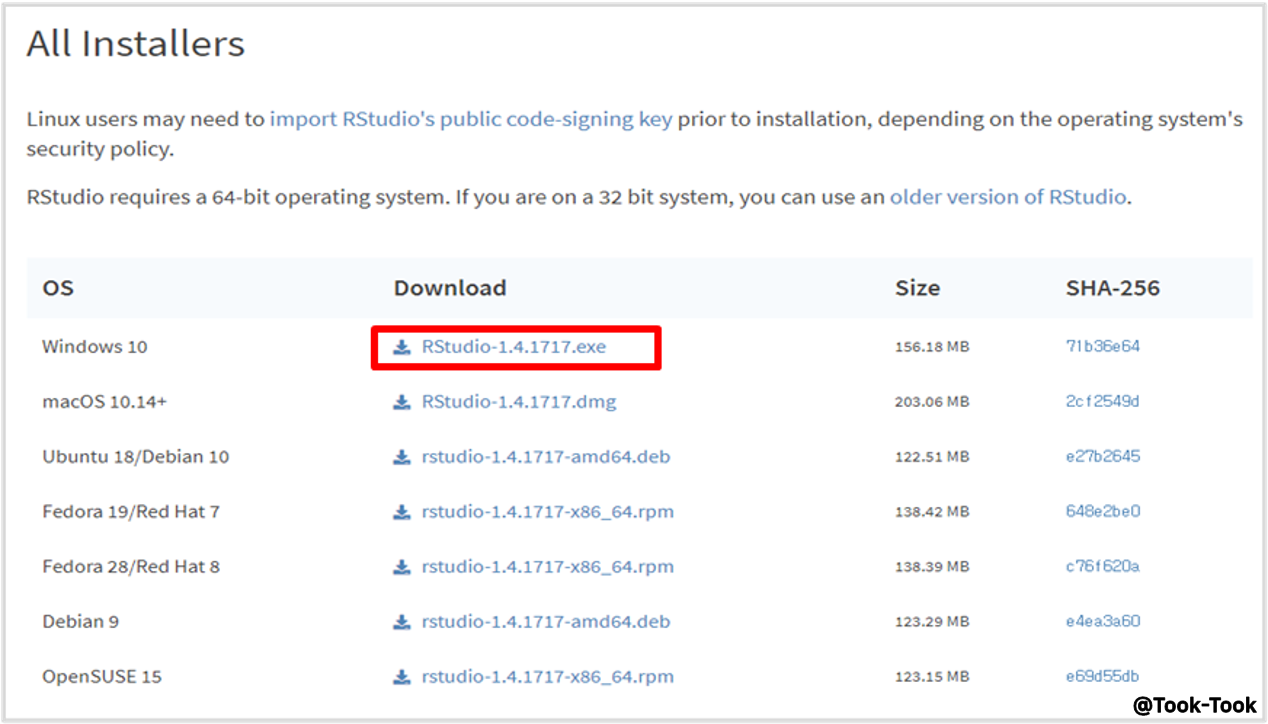Click SHA-256 hash e27b2645

1103,457
